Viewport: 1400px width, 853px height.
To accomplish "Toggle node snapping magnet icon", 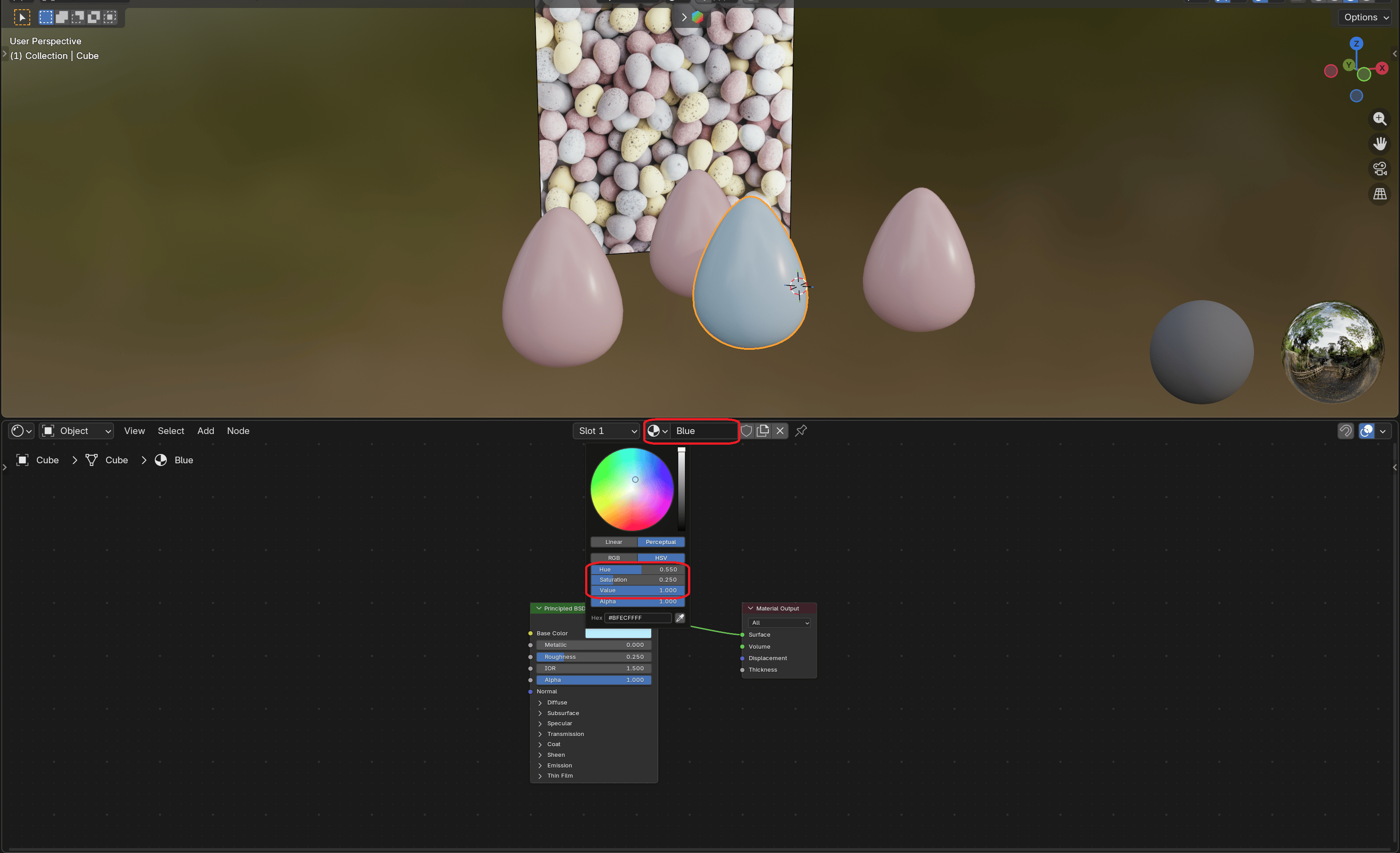I will pos(1345,431).
